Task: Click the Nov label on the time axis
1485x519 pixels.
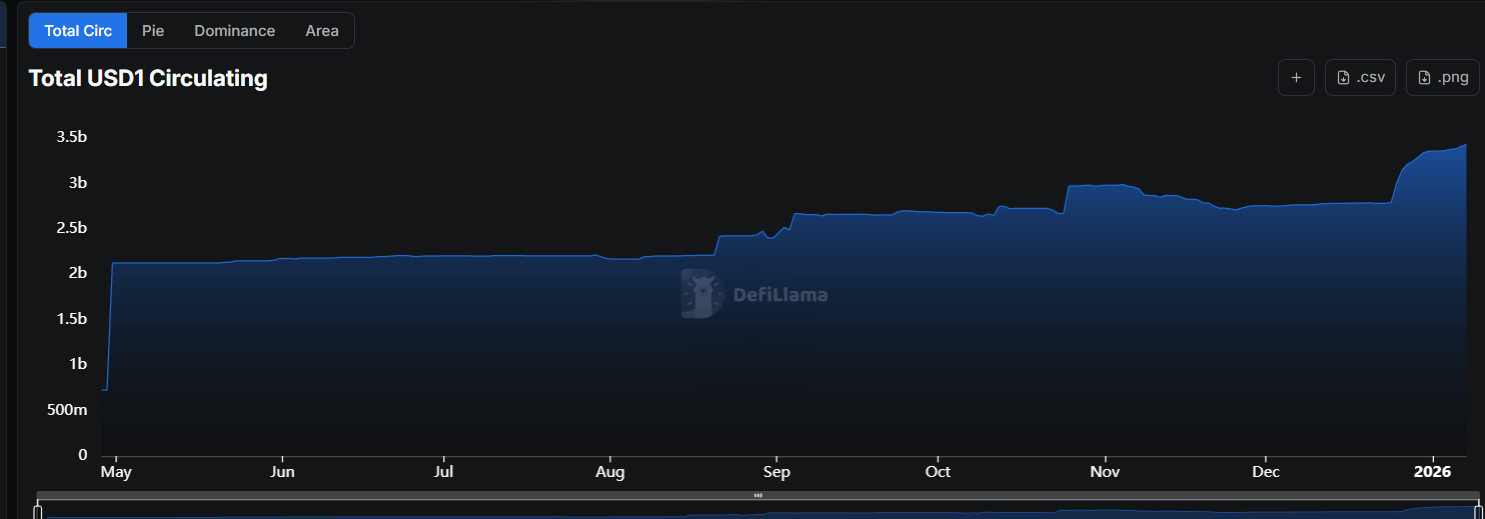Action: pyautogui.click(x=1104, y=471)
